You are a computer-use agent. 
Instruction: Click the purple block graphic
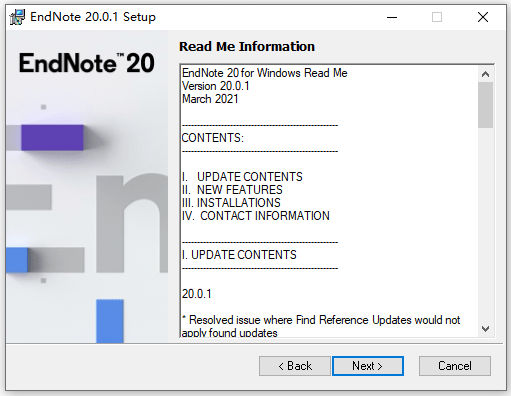[52, 138]
